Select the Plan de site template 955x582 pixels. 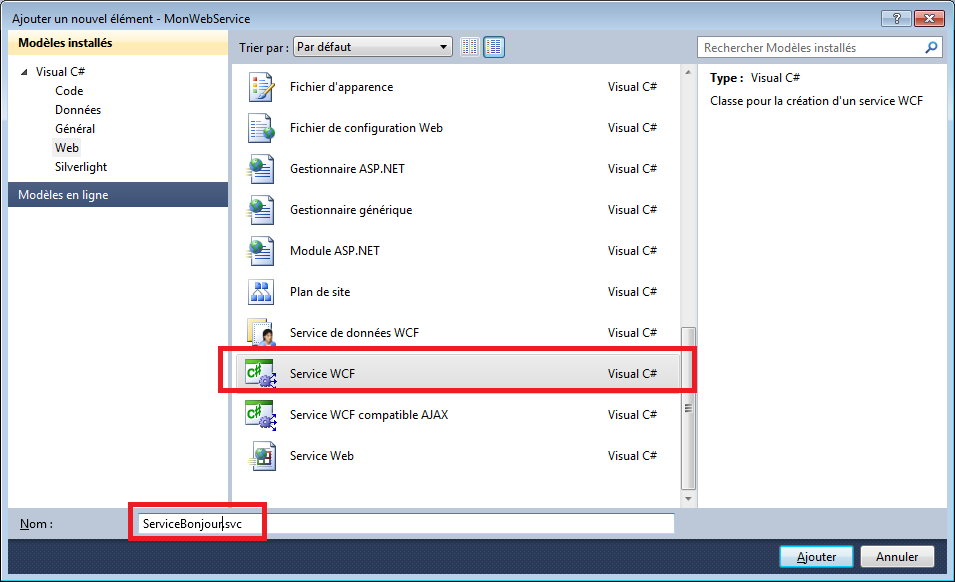[320, 292]
